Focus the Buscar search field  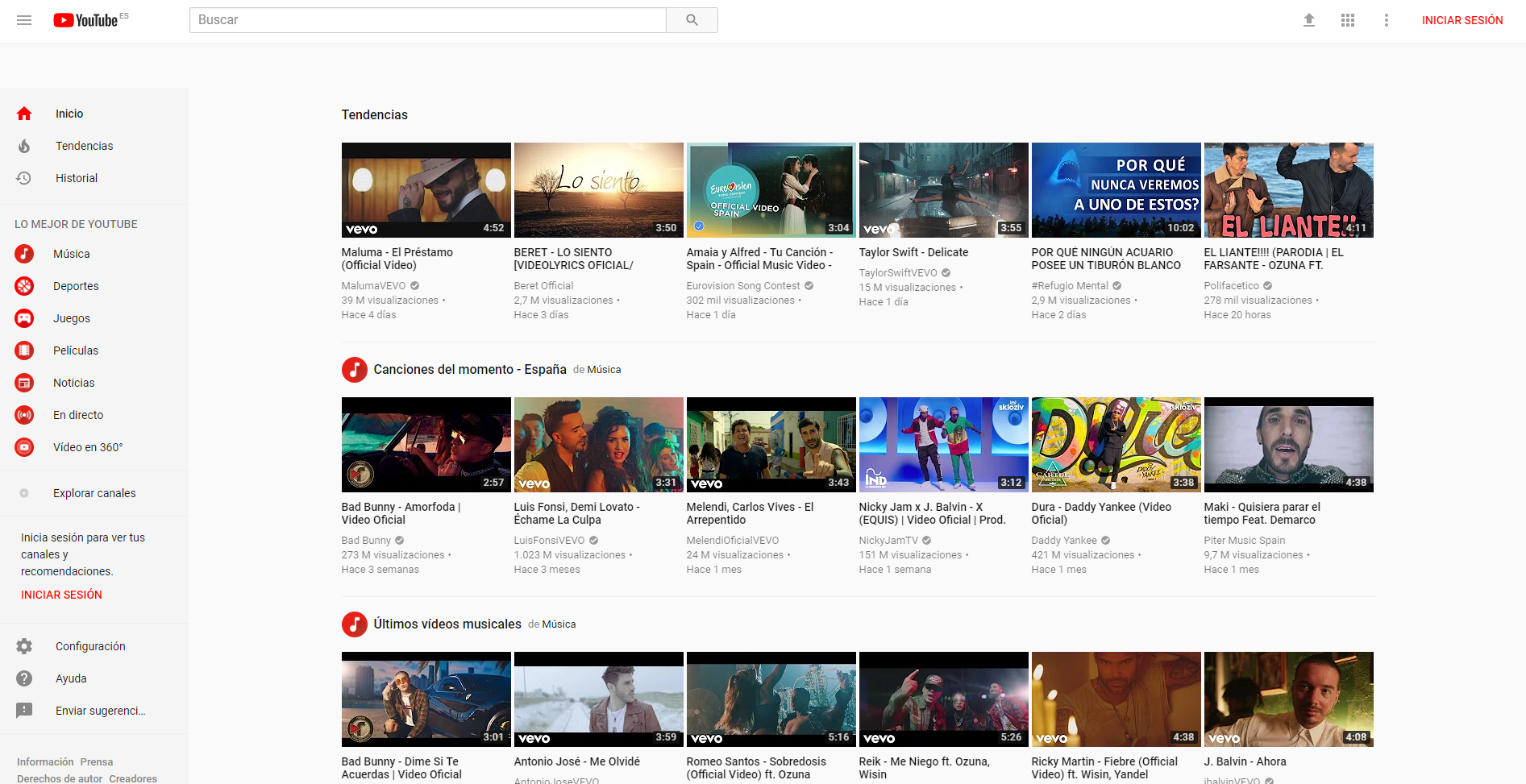point(428,20)
